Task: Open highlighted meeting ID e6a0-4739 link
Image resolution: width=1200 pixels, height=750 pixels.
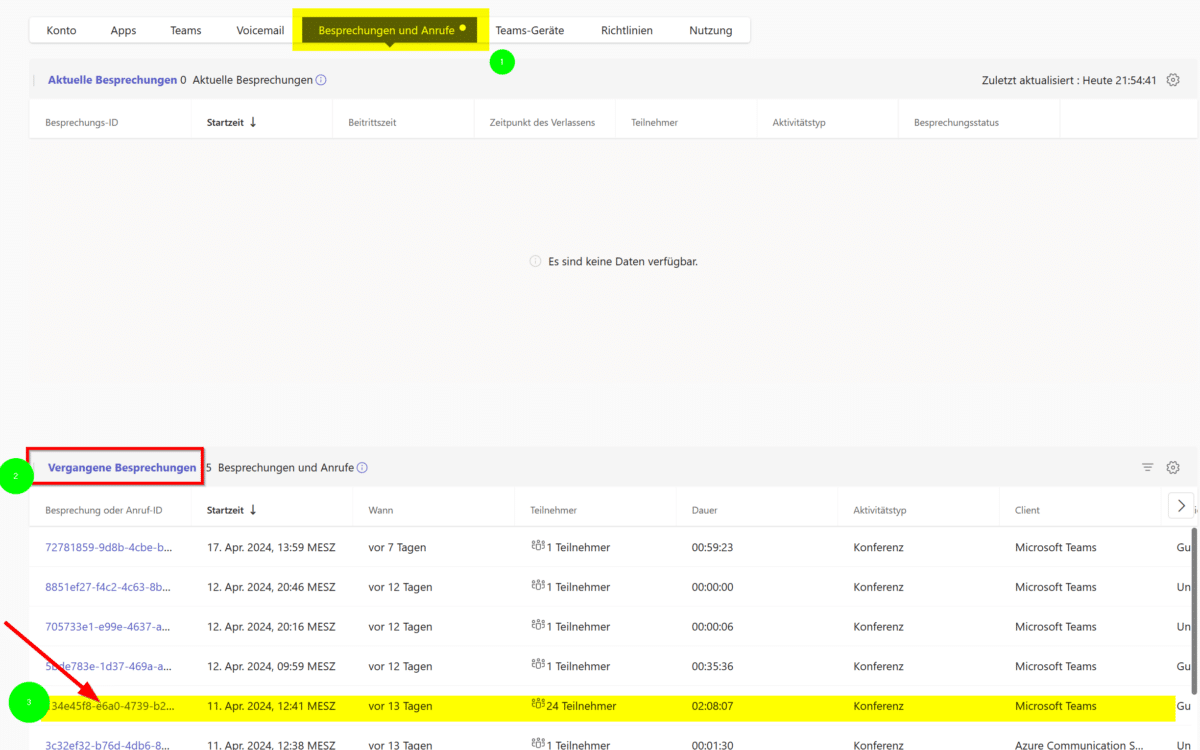Action: point(112,706)
